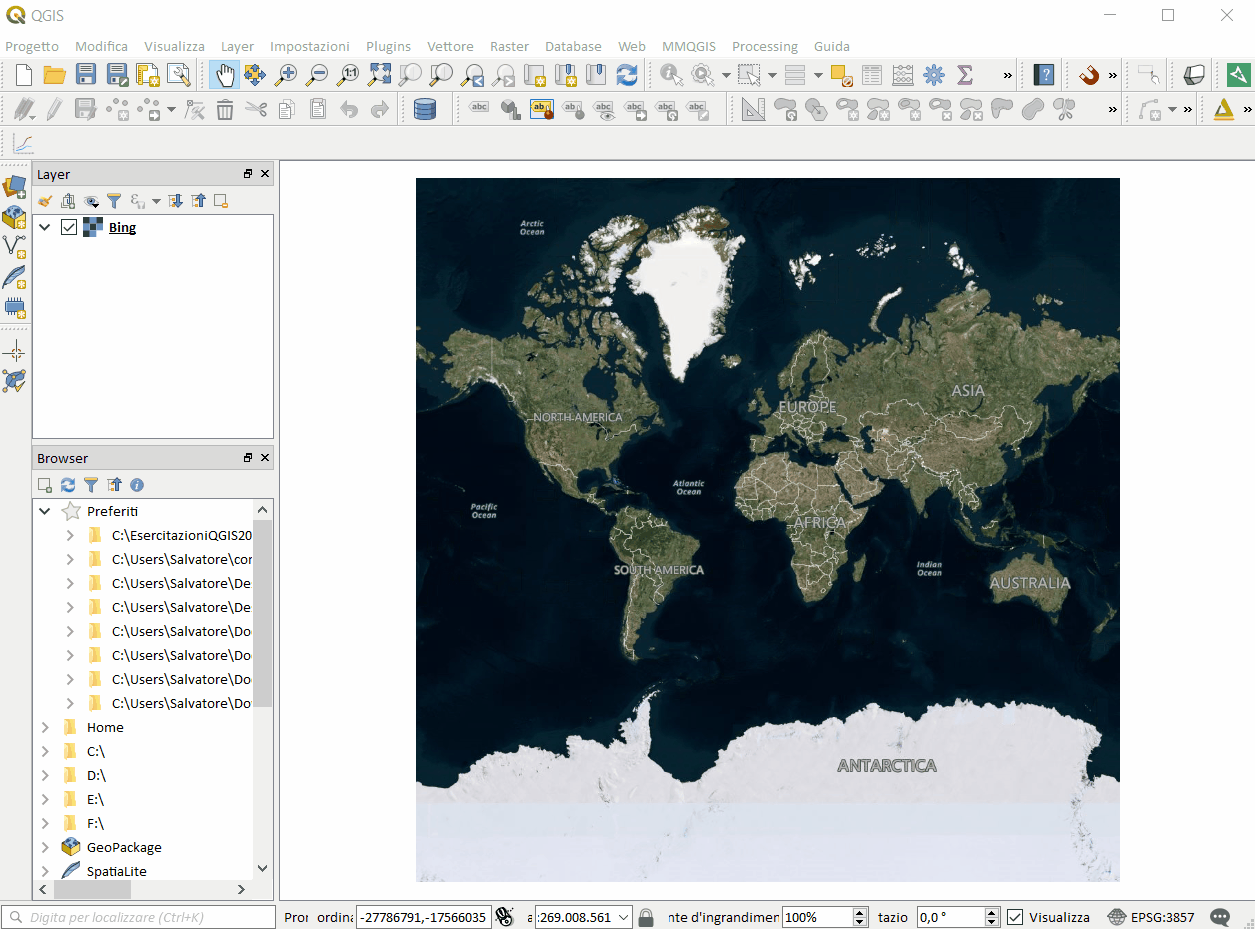Image resolution: width=1255 pixels, height=929 pixels.
Task: Open the Open Attribute Table icon
Action: [872, 75]
